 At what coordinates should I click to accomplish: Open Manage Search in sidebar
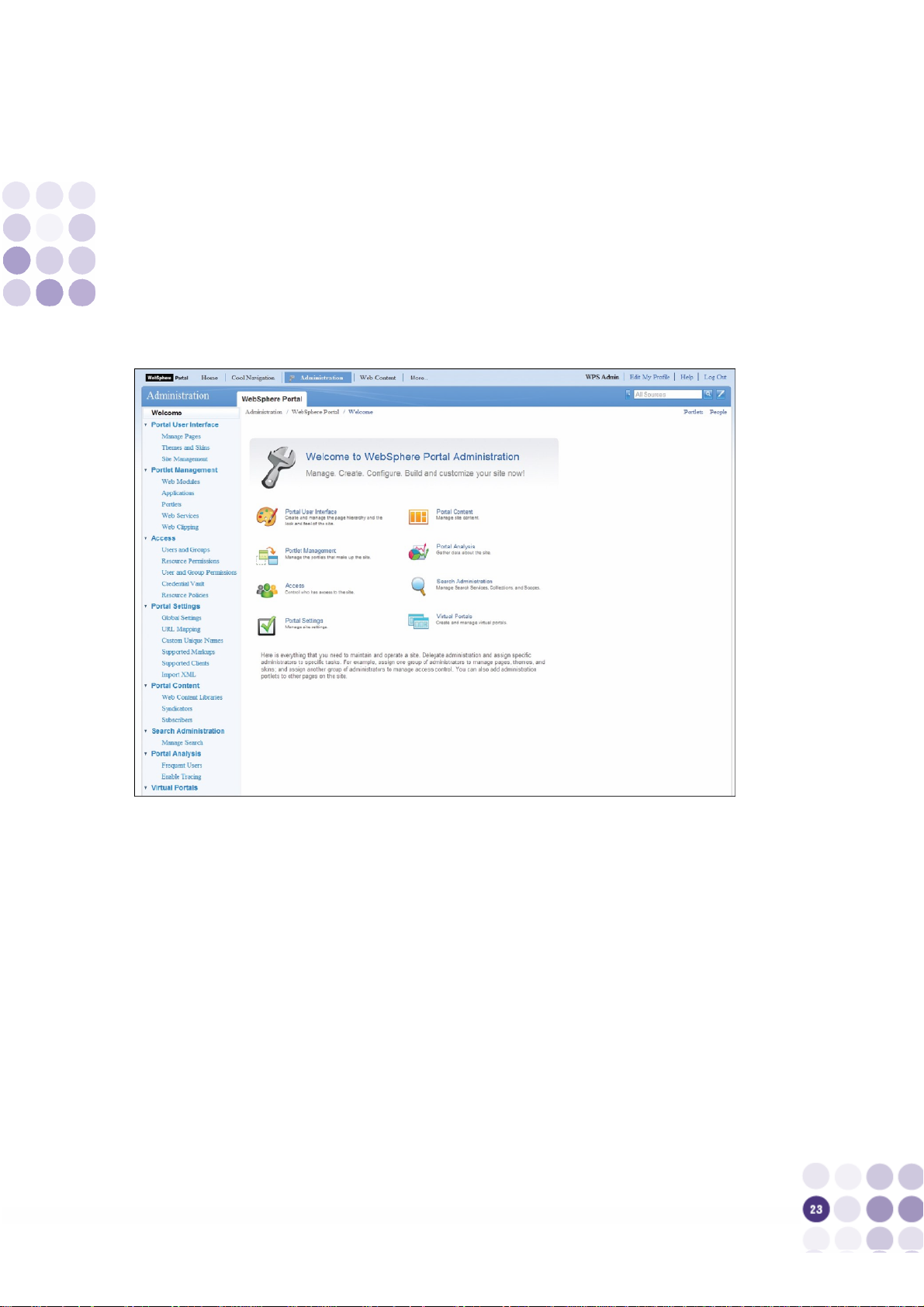click(182, 743)
